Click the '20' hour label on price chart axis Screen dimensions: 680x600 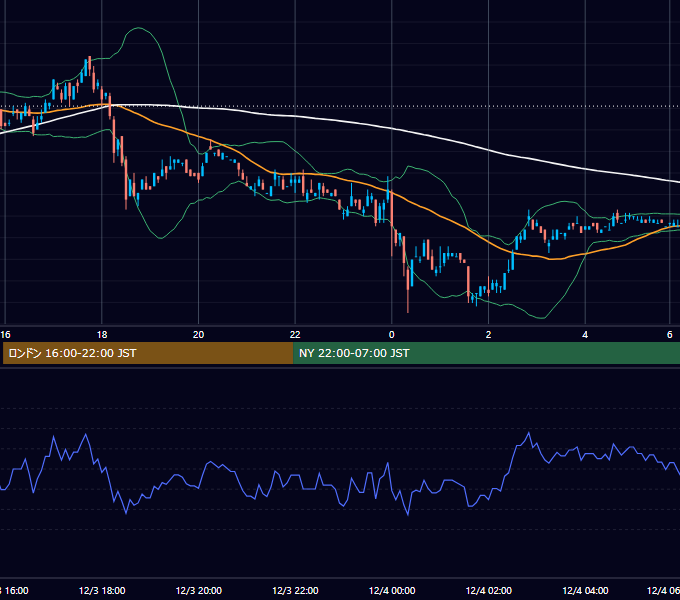pyautogui.click(x=198, y=335)
